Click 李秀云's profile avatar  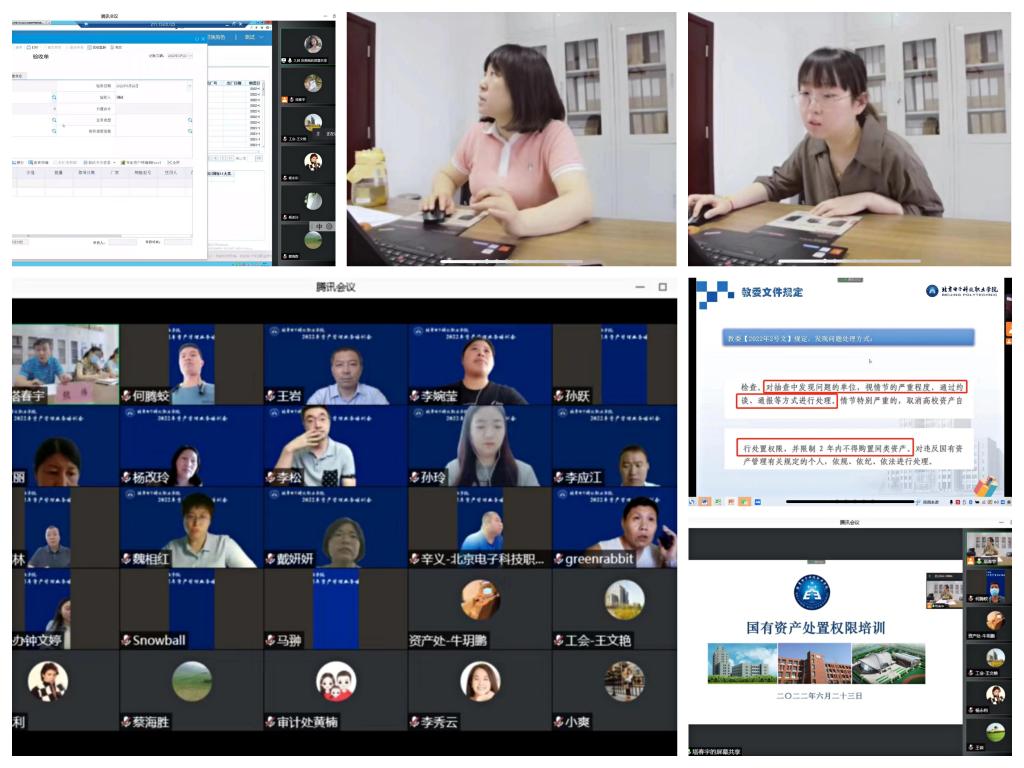click(x=480, y=681)
